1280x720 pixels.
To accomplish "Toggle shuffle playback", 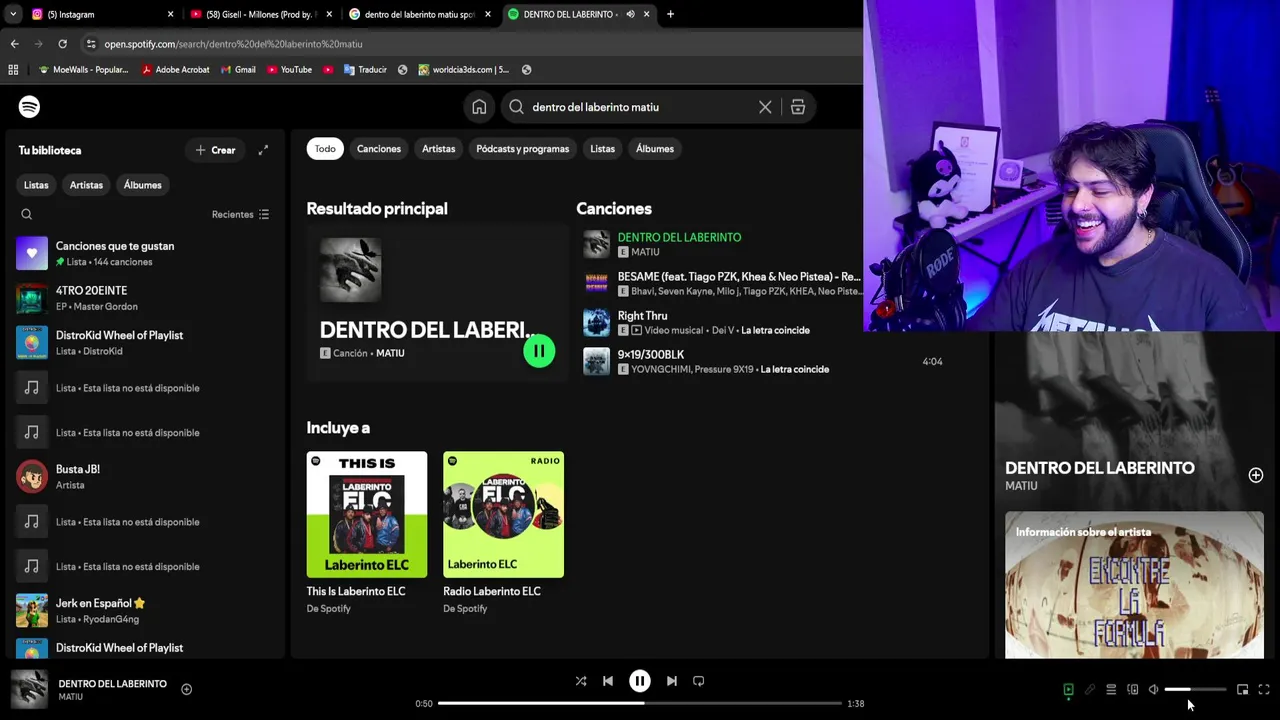I will 581,681.
